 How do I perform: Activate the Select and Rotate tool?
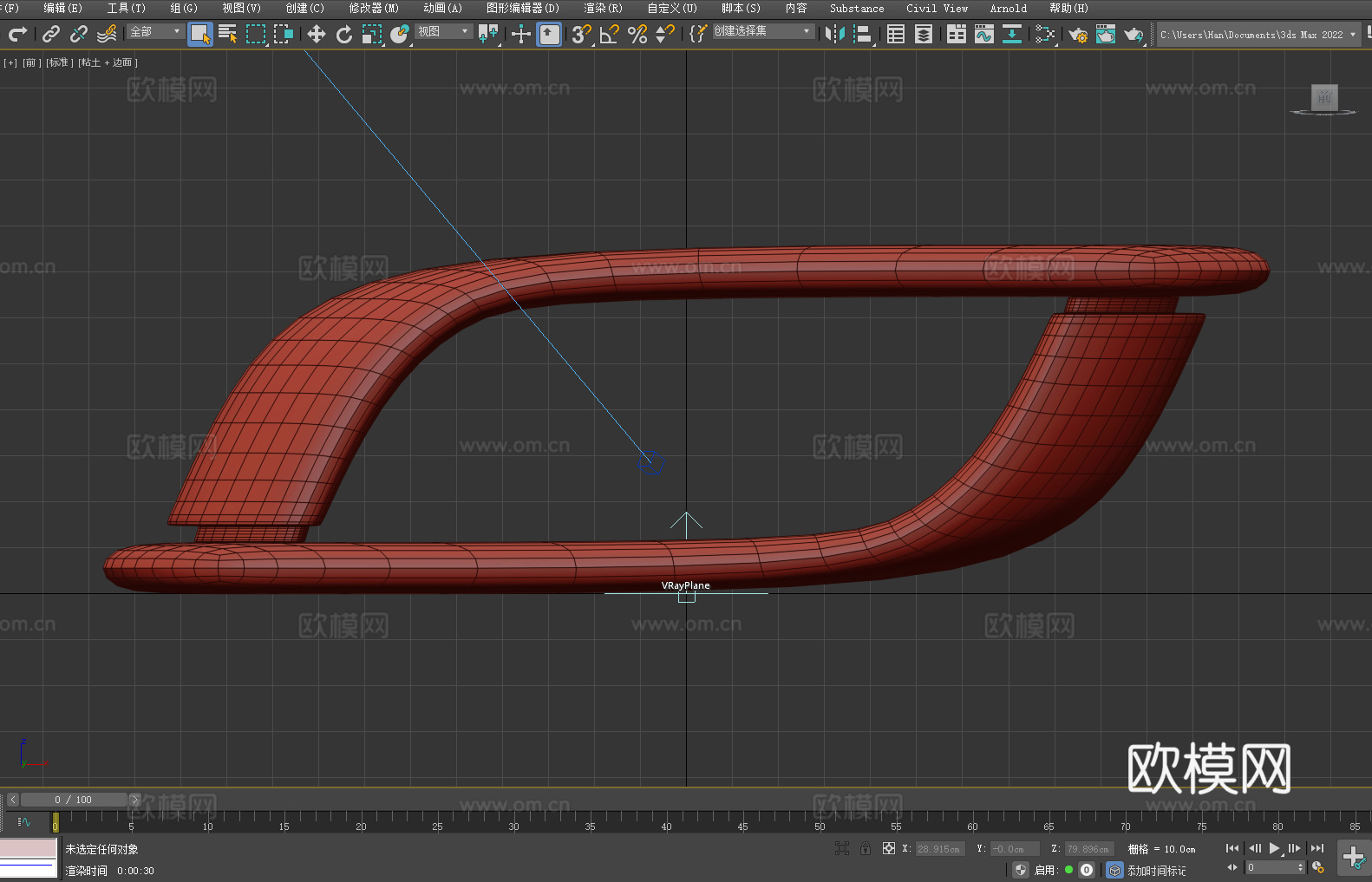click(x=344, y=34)
